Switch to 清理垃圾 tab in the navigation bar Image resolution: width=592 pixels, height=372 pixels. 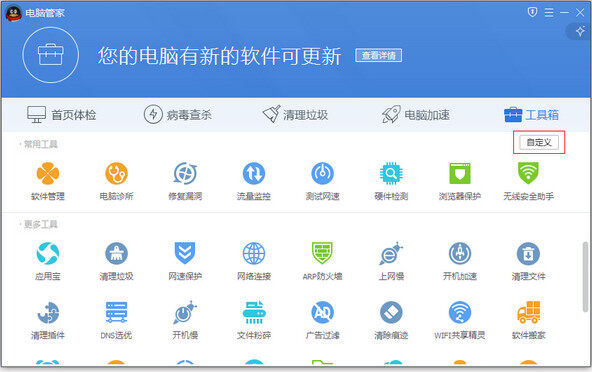click(x=295, y=114)
